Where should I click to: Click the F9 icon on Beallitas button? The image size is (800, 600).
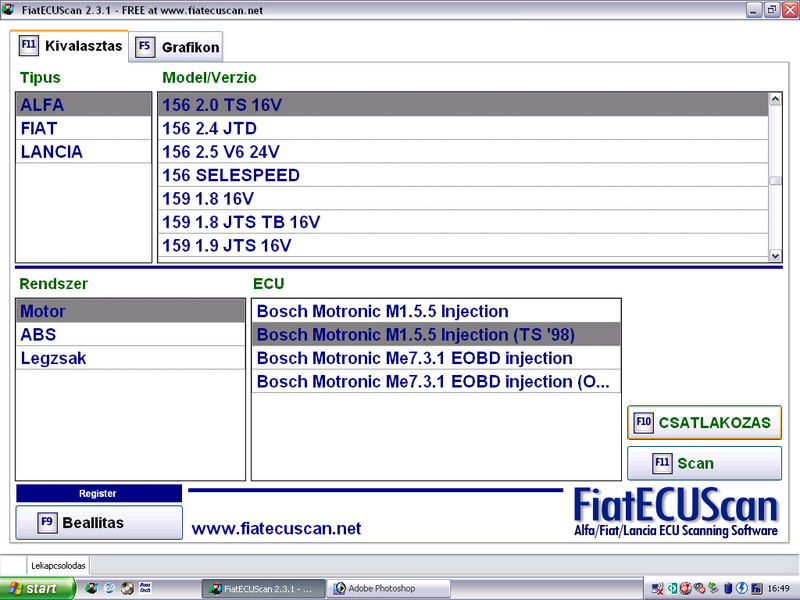47,522
